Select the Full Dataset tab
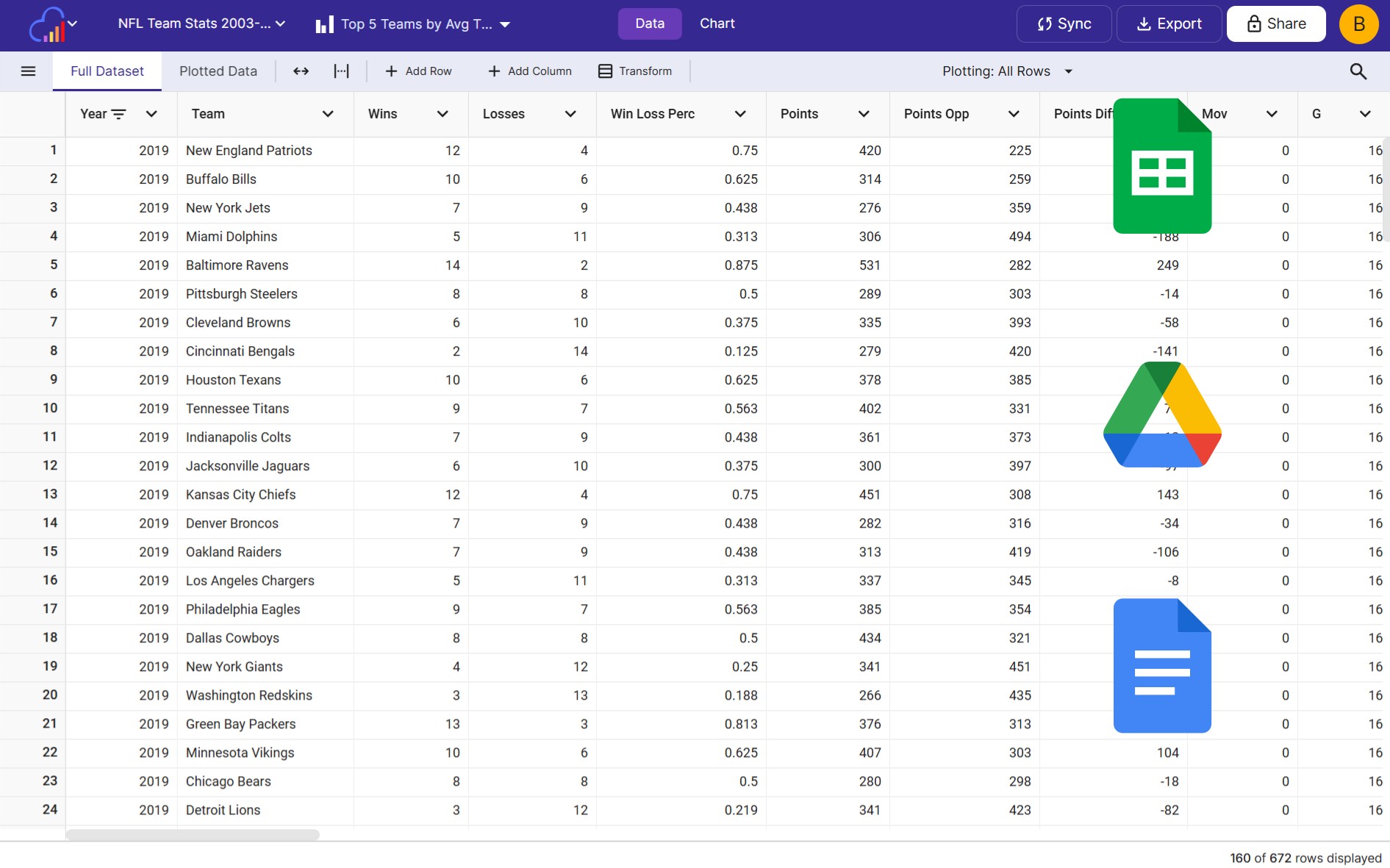 [x=107, y=71]
